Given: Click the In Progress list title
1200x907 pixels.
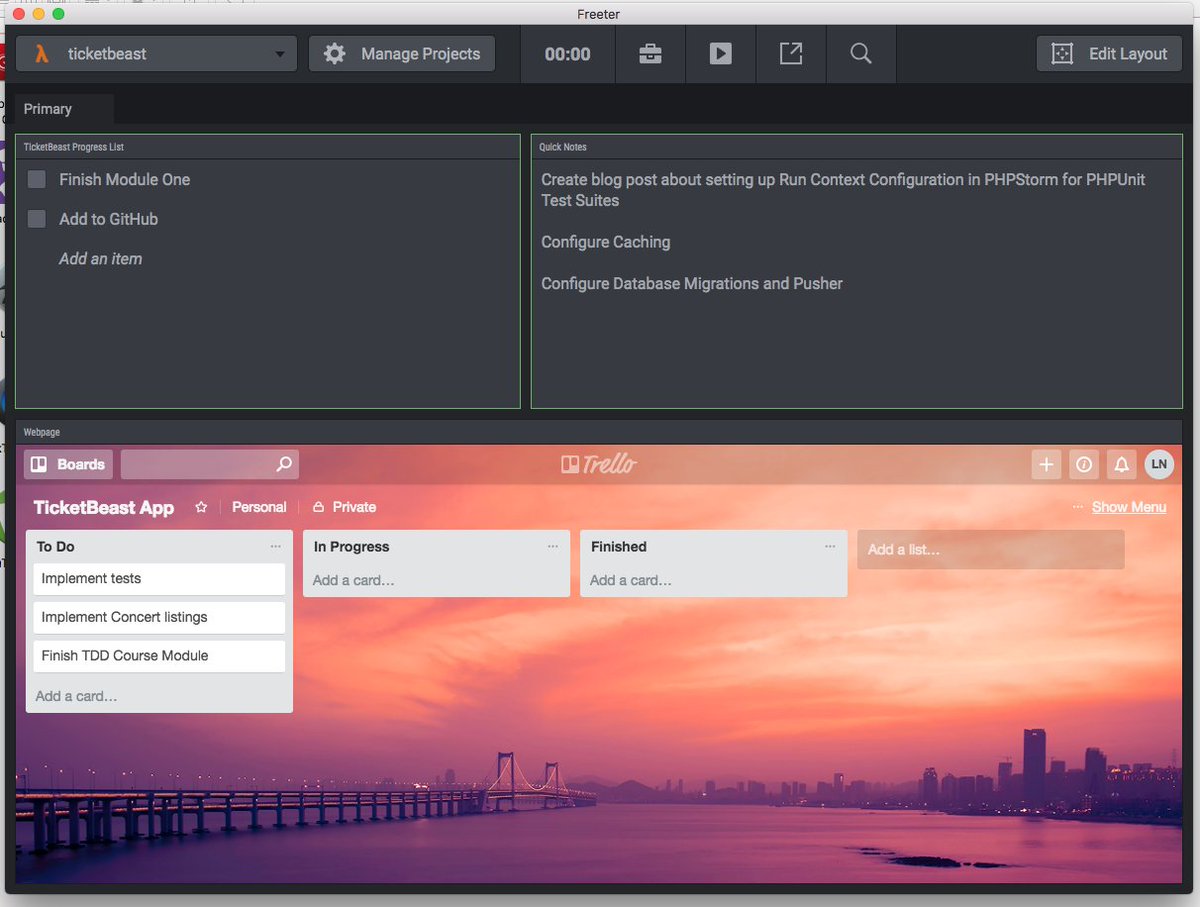Looking at the screenshot, I should pyautogui.click(x=352, y=546).
